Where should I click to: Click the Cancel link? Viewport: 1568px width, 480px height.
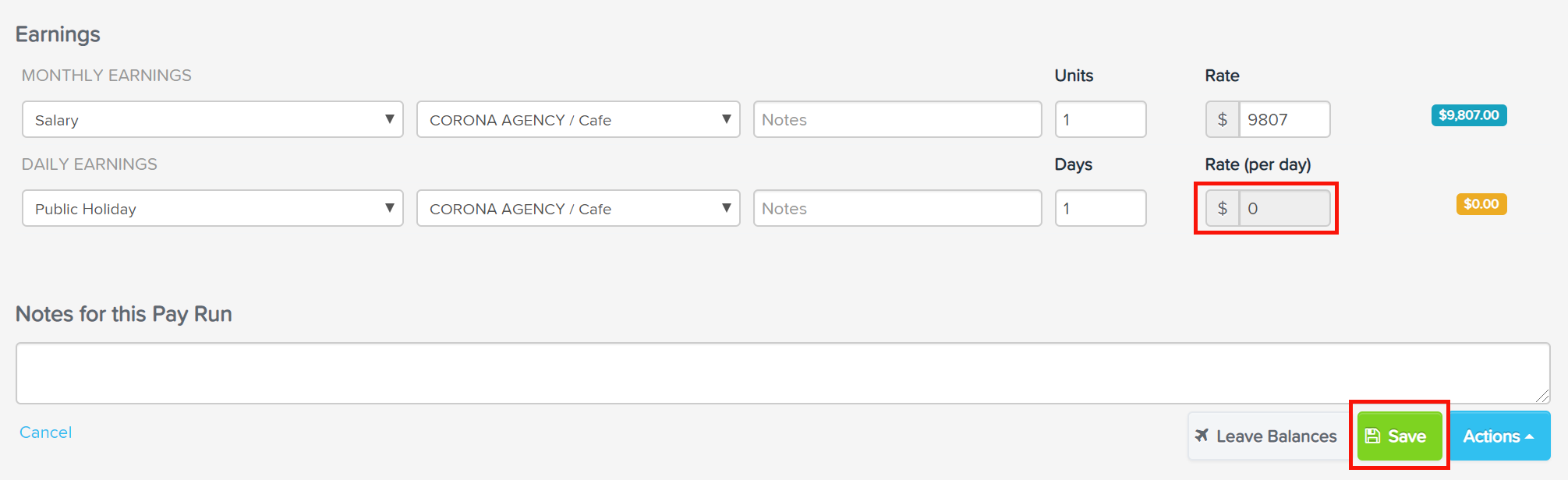click(45, 432)
